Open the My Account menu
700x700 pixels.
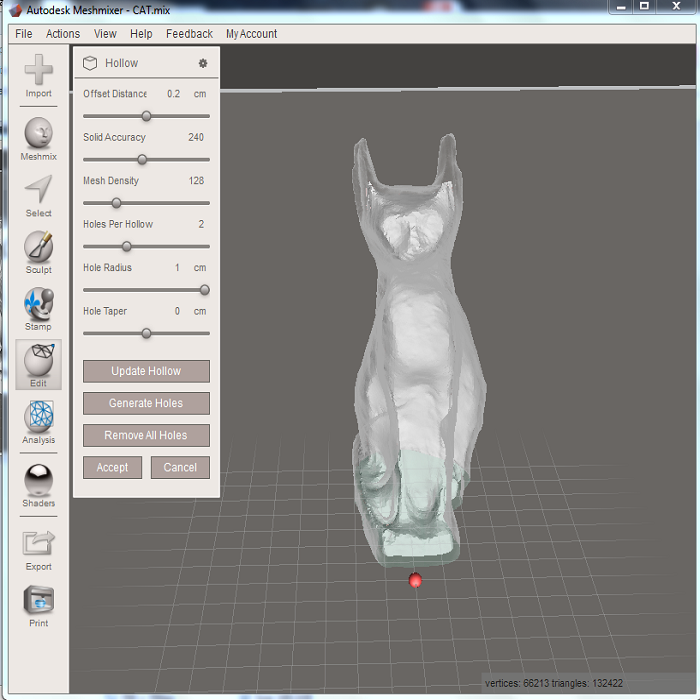[x=251, y=34]
